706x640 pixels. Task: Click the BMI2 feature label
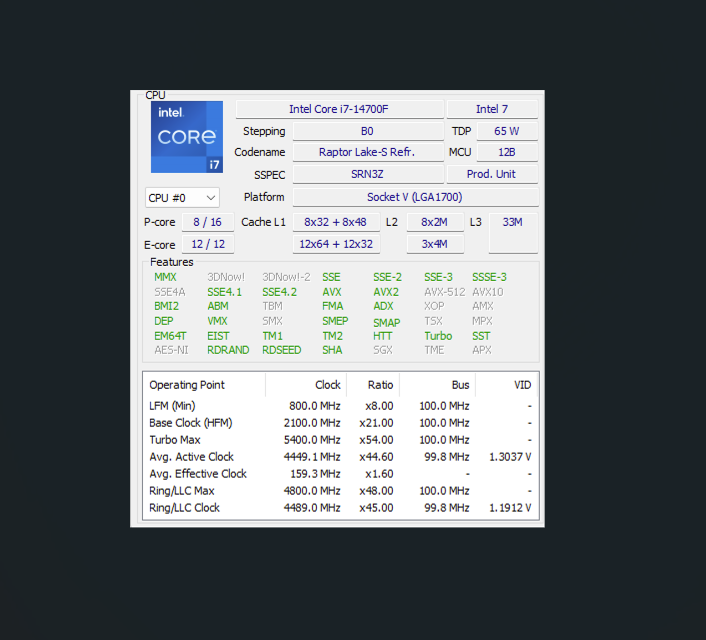pyautogui.click(x=167, y=306)
